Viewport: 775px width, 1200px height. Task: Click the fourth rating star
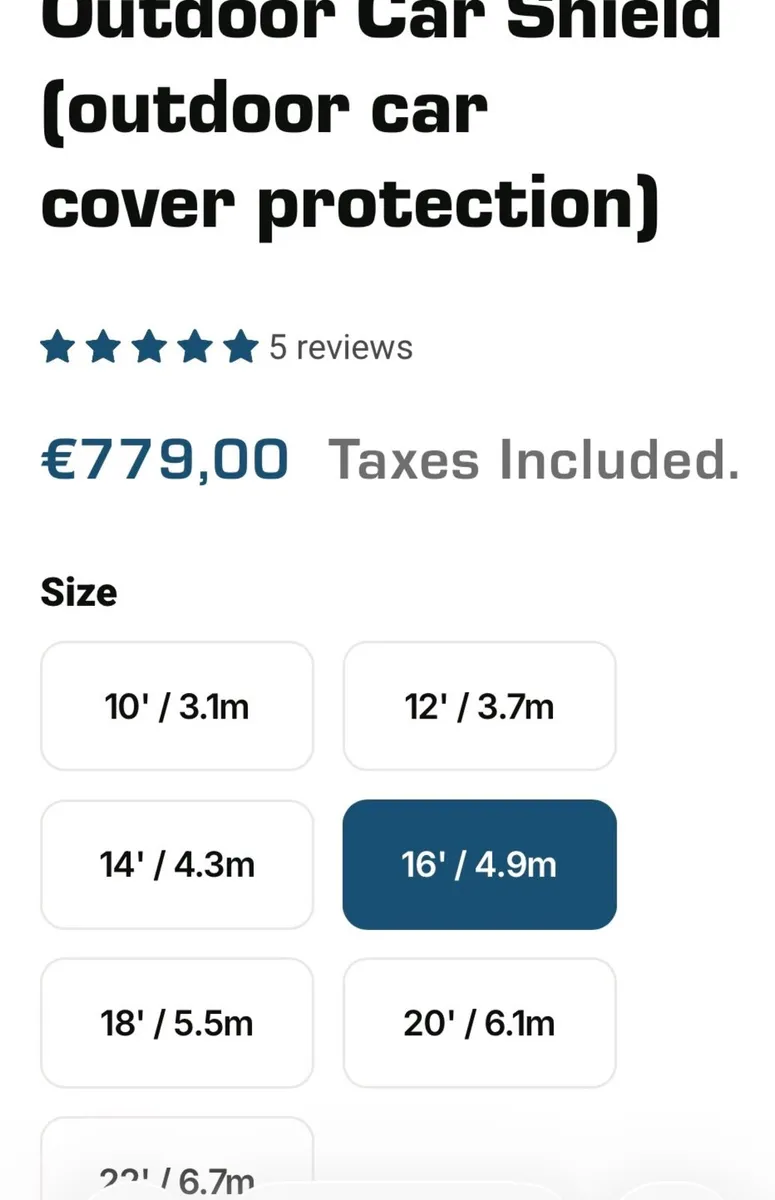pyautogui.click(x=195, y=348)
